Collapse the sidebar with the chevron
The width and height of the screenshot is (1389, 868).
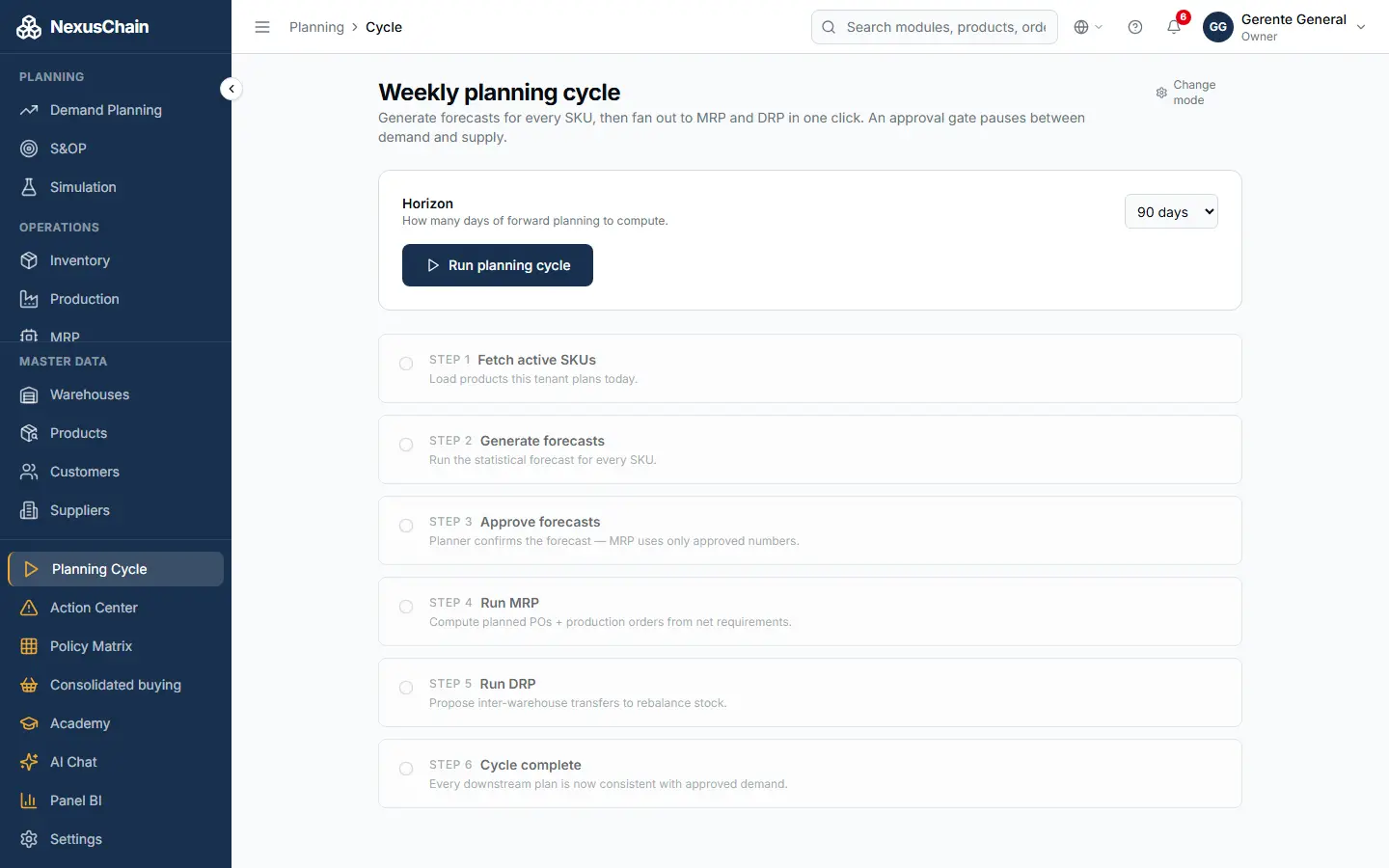point(231,89)
